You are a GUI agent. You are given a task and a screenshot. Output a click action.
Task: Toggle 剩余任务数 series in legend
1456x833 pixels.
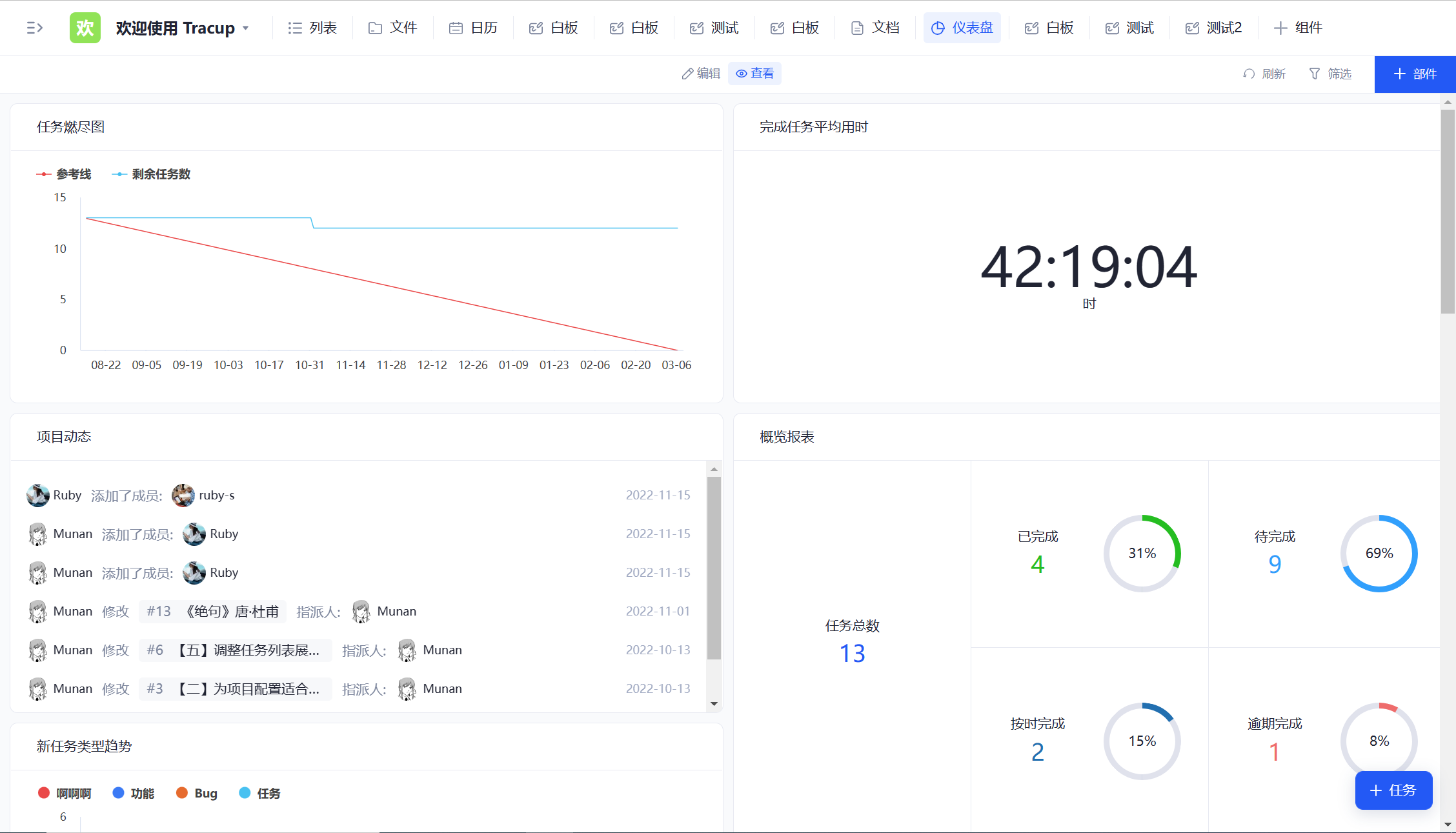tap(151, 174)
